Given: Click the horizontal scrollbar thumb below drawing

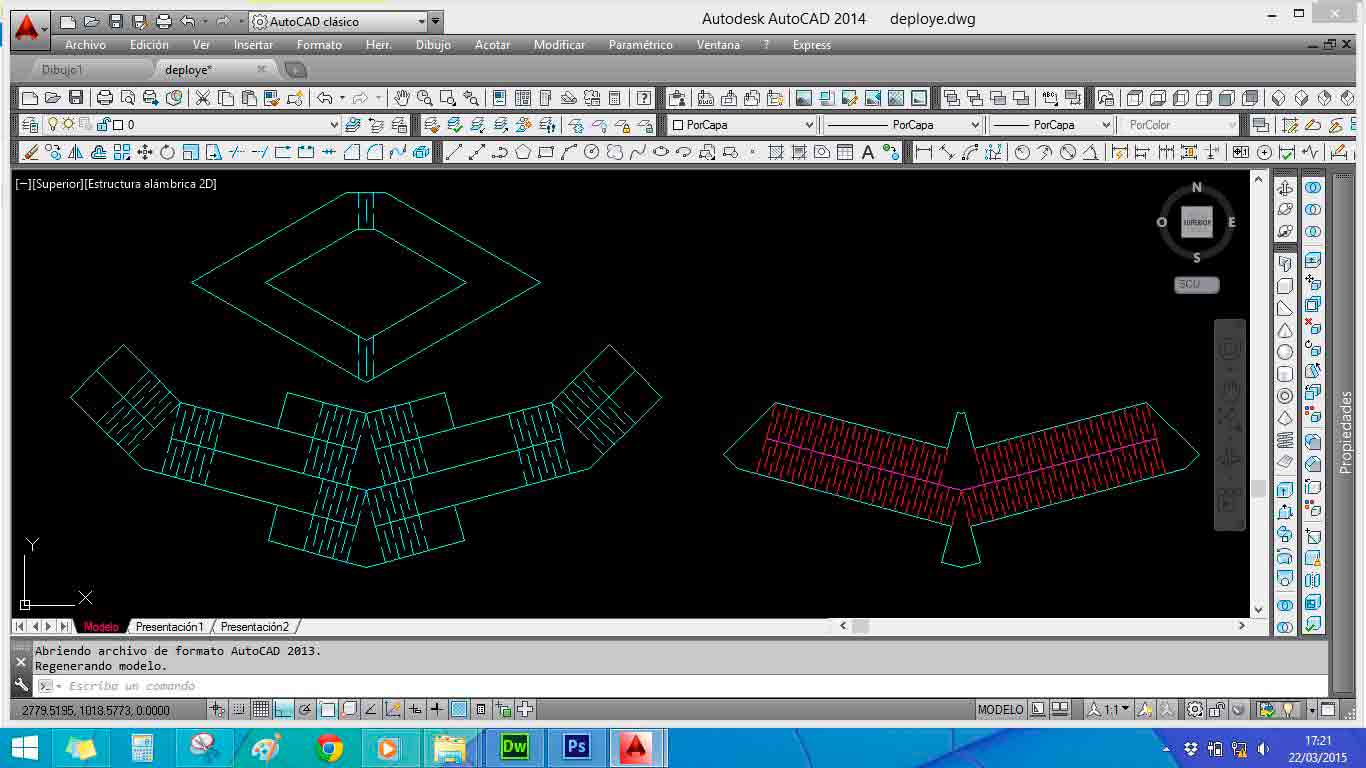Looking at the screenshot, I should pyautogui.click(x=860, y=626).
